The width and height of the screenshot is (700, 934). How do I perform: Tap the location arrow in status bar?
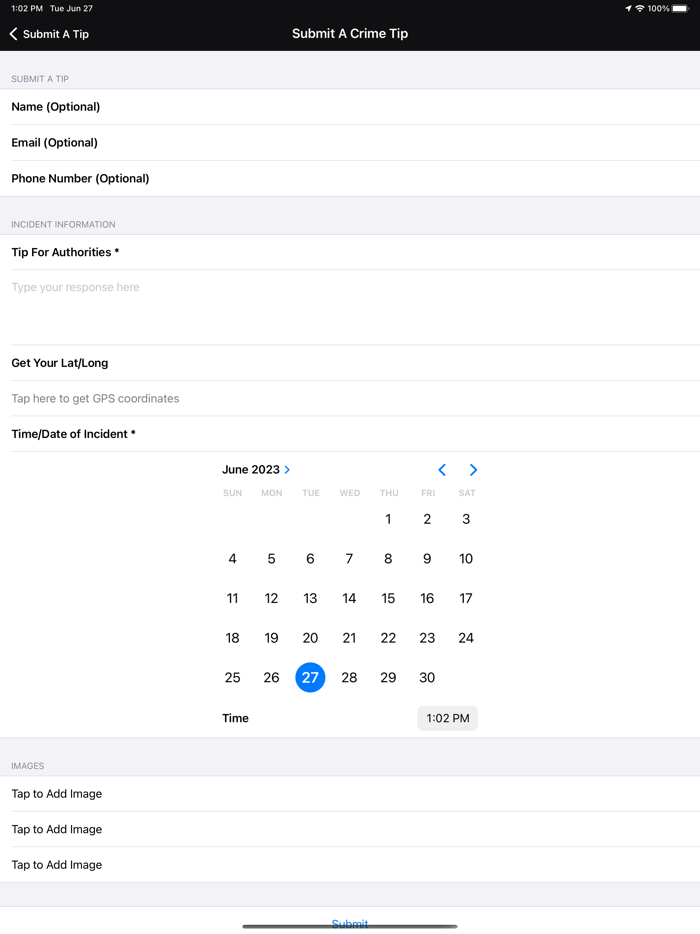point(628,8)
